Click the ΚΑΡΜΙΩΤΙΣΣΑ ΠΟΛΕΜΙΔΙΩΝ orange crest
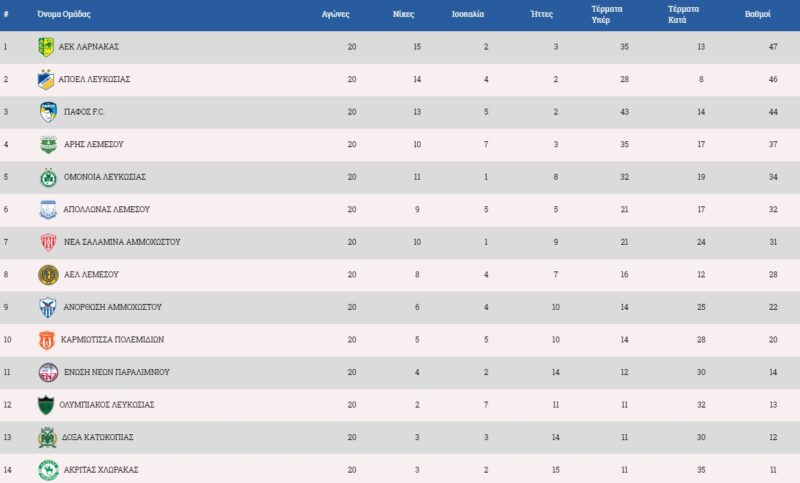Viewport: 800px width, 483px height. click(x=46, y=340)
